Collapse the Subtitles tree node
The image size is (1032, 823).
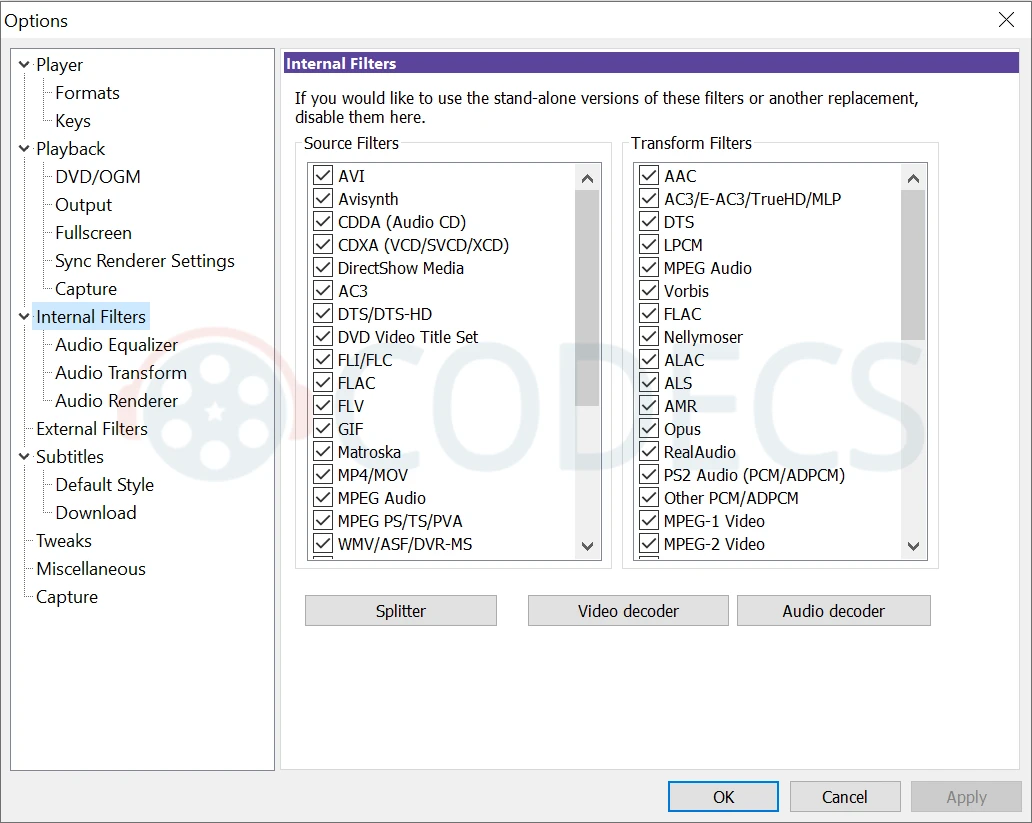24,457
